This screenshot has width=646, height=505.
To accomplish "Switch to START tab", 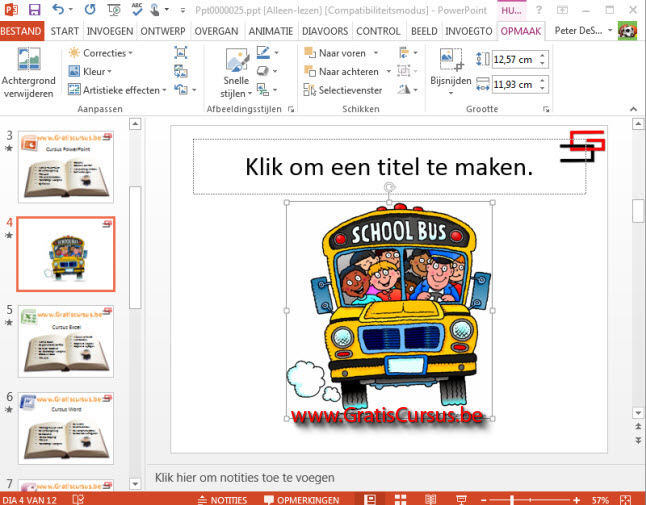I will click(x=64, y=31).
